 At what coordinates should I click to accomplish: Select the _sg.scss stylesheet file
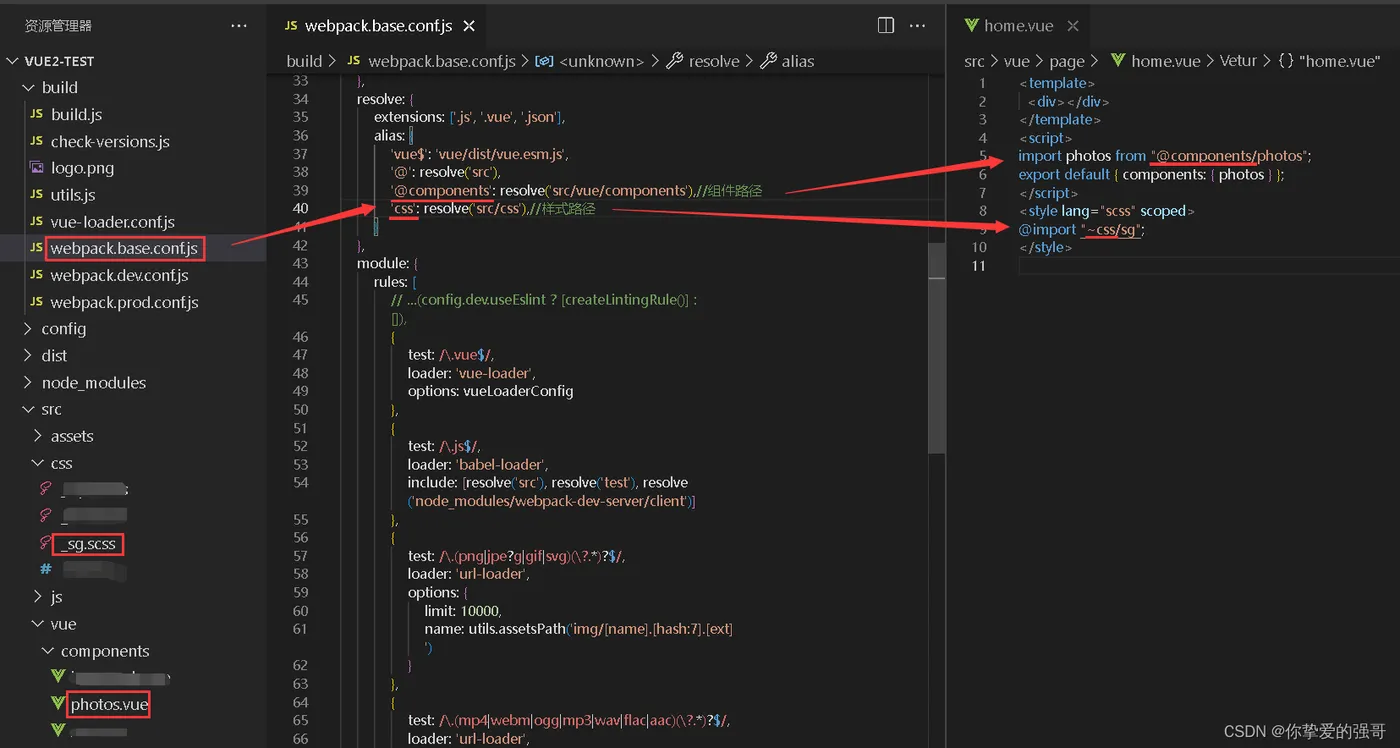click(x=88, y=544)
